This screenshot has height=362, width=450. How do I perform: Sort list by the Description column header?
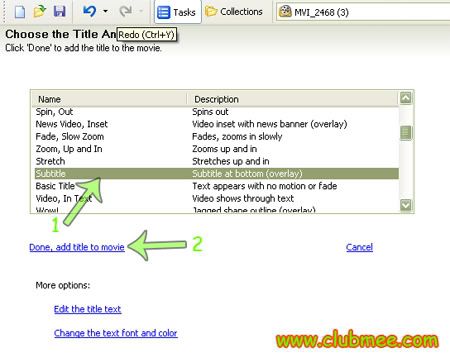[x=293, y=99]
